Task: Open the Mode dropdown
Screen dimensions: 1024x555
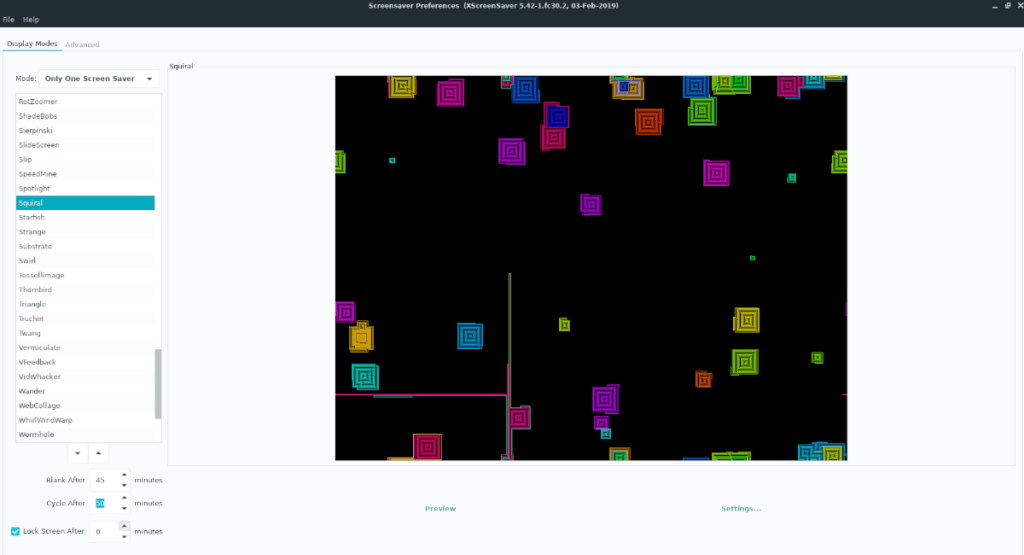Action: 99,78
